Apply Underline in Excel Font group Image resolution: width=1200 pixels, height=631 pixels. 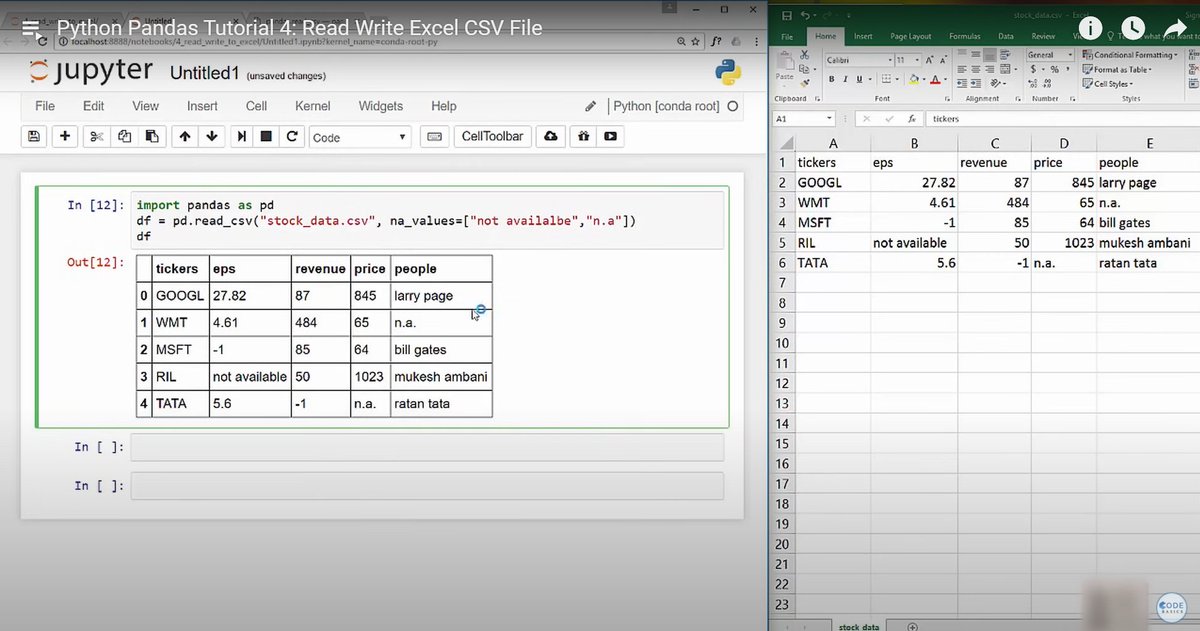click(x=858, y=79)
